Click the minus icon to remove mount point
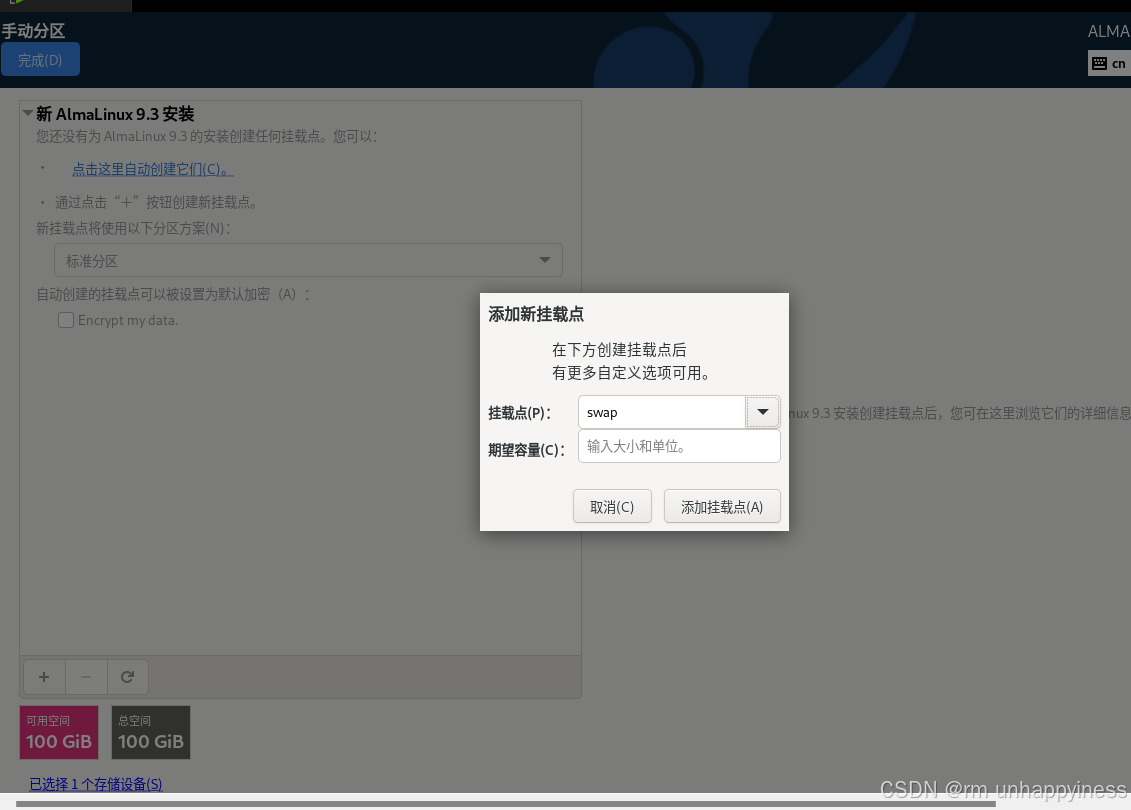The width and height of the screenshot is (1131, 810). click(x=86, y=677)
